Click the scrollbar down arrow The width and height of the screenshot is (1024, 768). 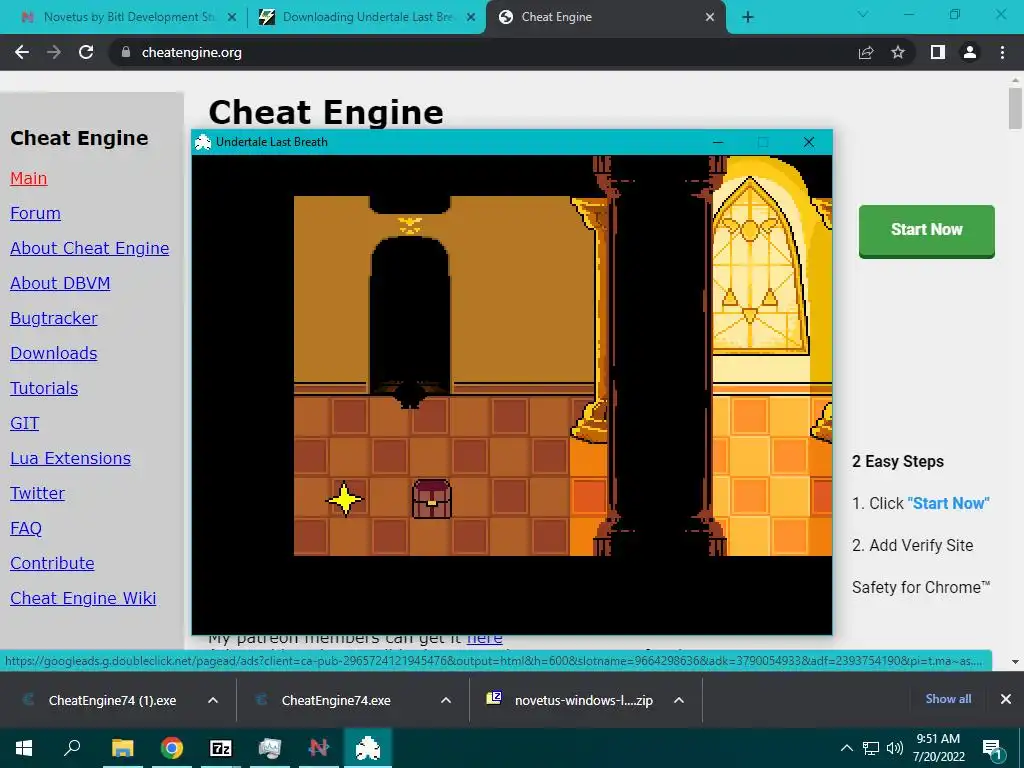pyautogui.click(x=1015, y=662)
